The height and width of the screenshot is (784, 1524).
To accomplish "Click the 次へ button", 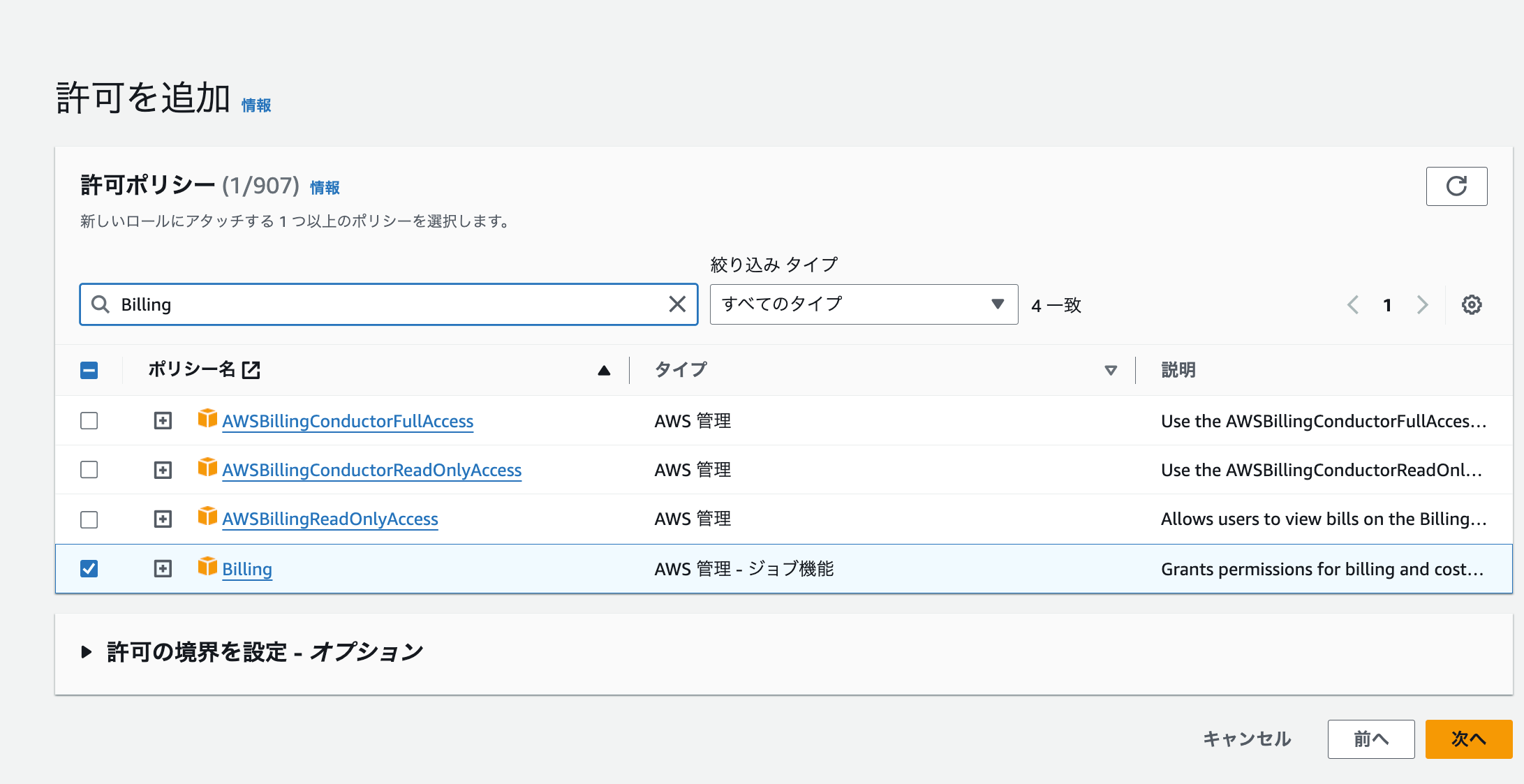I will (x=1469, y=739).
